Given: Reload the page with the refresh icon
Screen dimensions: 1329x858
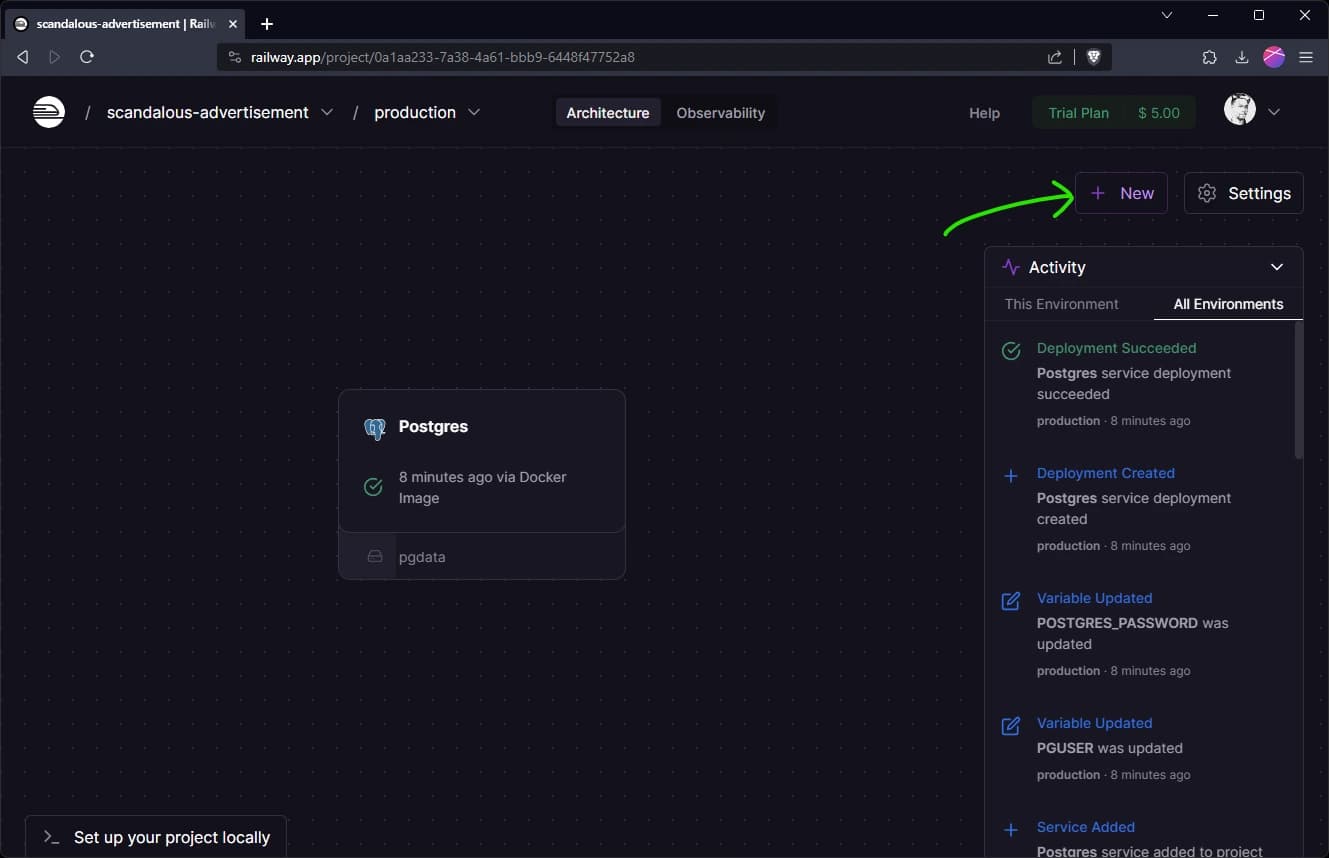Looking at the screenshot, I should tap(87, 57).
